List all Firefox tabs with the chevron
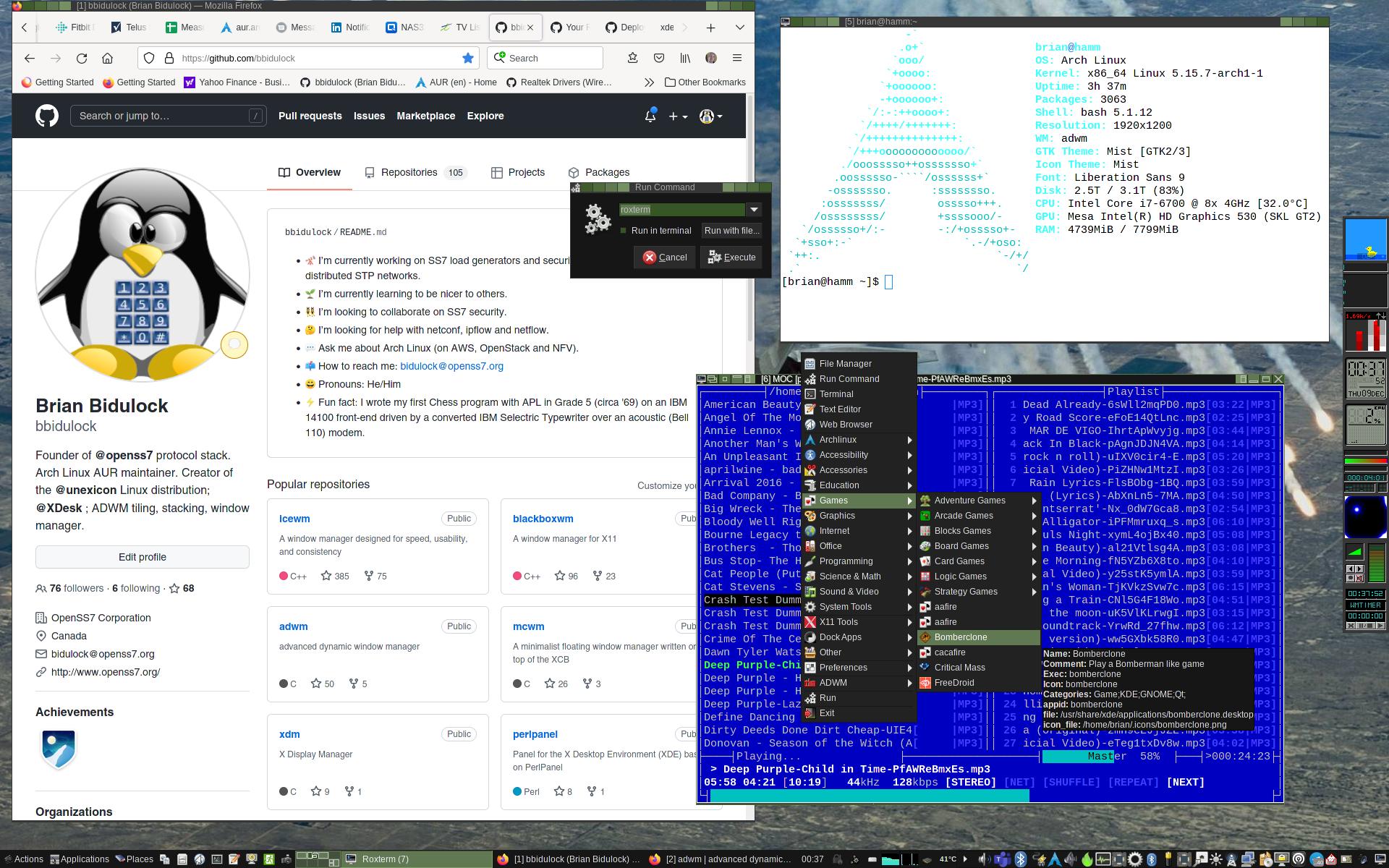This screenshot has width=1389, height=868. (x=739, y=27)
